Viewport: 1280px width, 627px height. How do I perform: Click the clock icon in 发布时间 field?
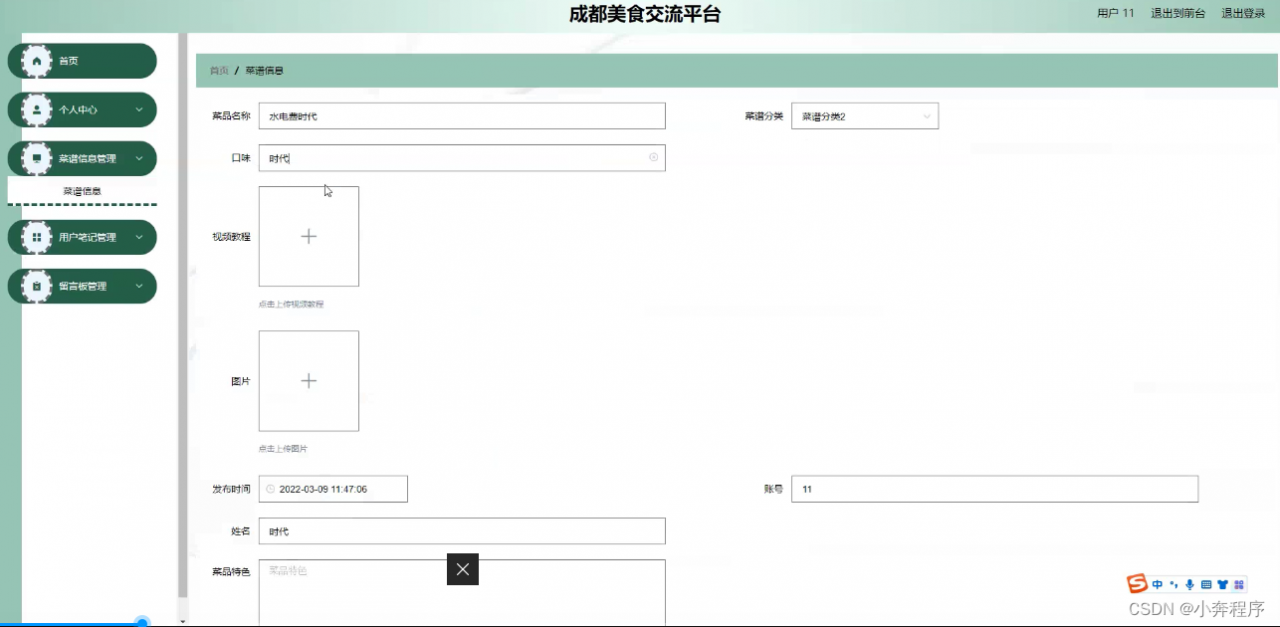point(269,488)
